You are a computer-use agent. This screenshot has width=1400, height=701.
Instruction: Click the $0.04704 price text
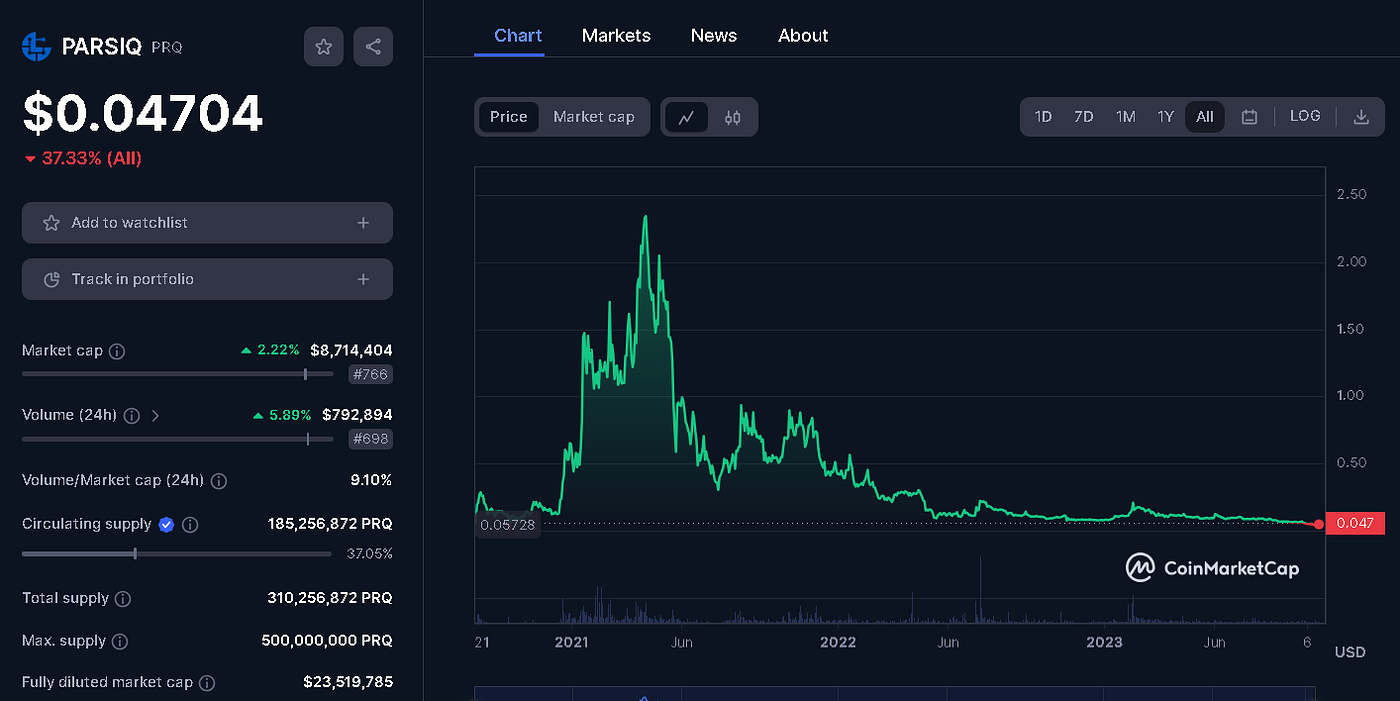[143, 113]
